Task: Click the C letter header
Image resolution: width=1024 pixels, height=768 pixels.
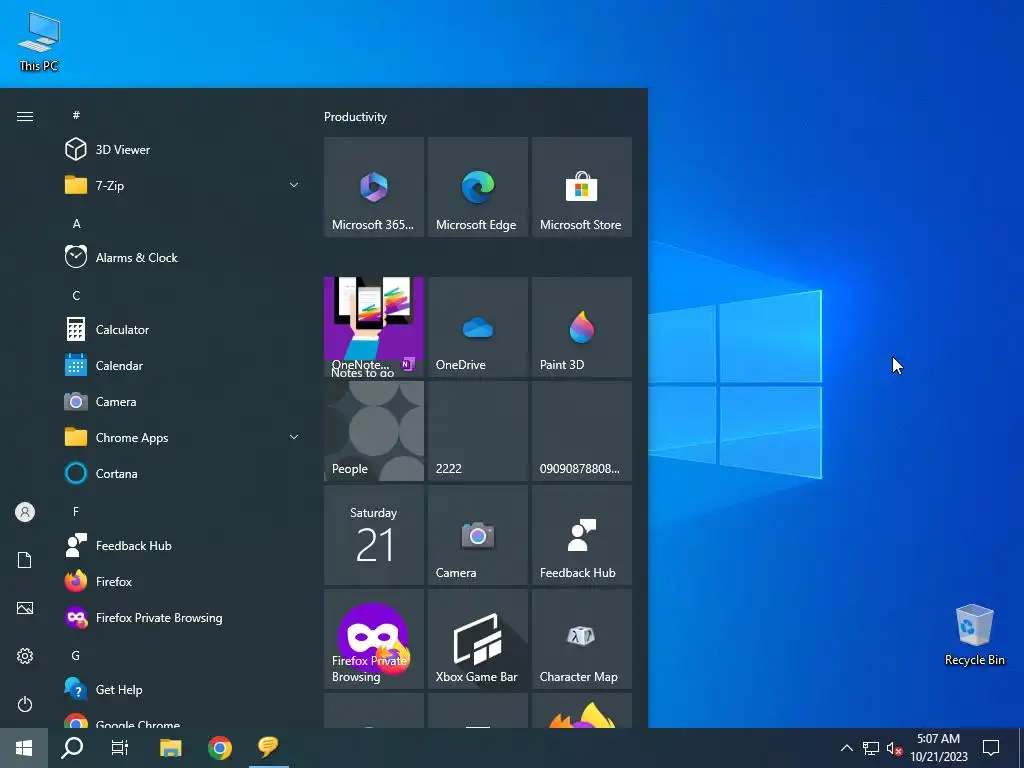Action: (x=76, y=296)
